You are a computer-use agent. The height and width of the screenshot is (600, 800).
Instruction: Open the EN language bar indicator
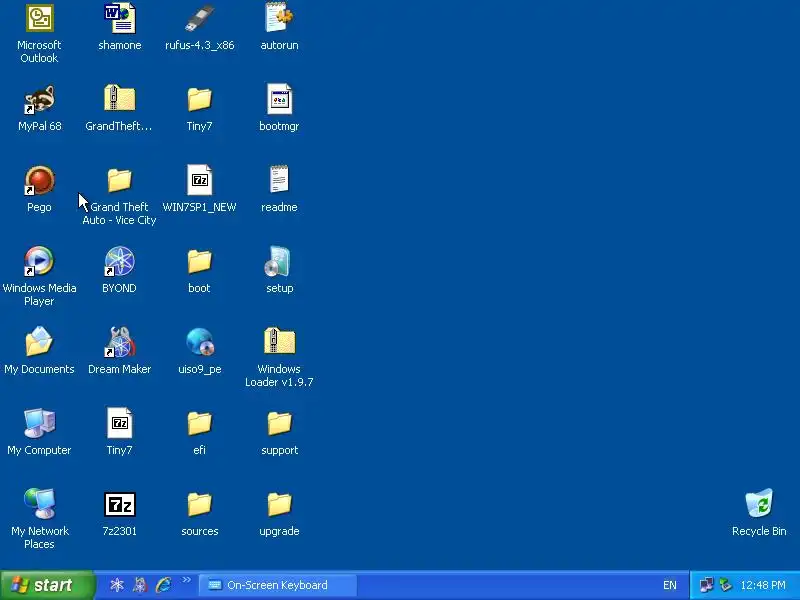(669, 585)
